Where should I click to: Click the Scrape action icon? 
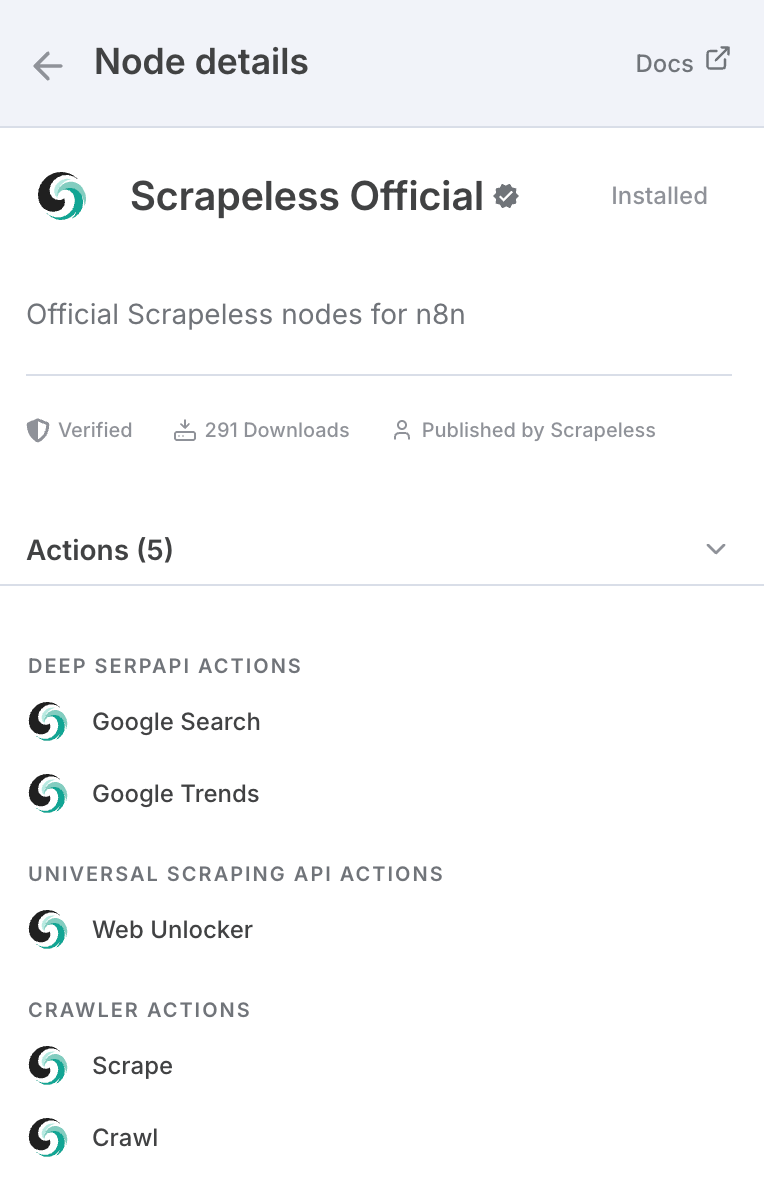click(48, 1066)
